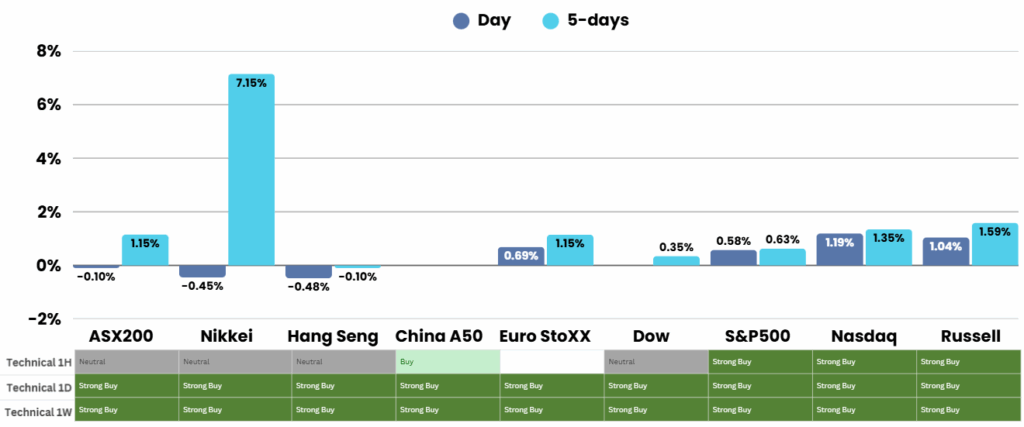This screenshot has width=1024, height=427.
Task: Toggle the 5-days series legend dot
Action: (x=551, y=21)
